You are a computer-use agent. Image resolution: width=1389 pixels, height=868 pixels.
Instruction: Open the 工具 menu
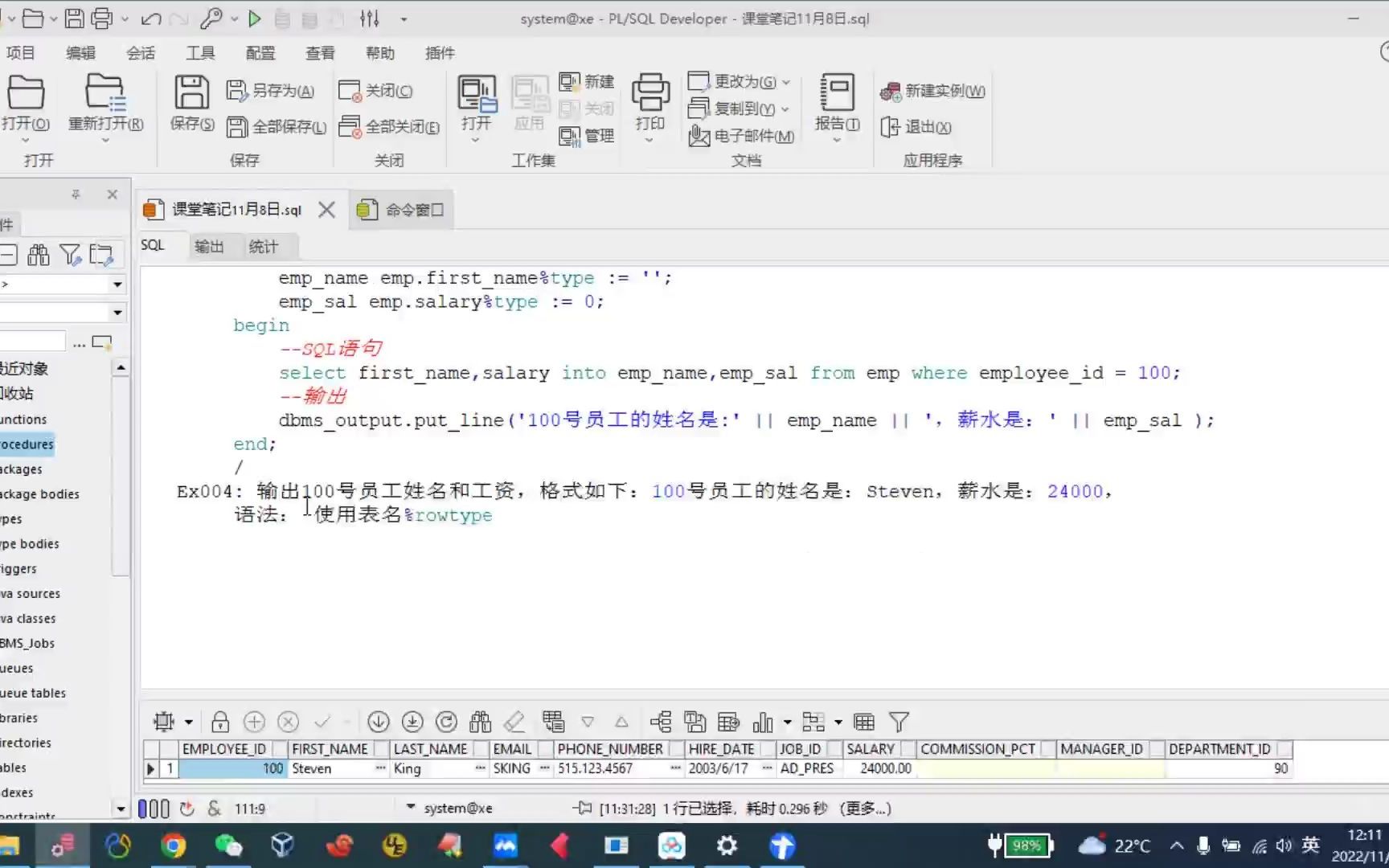(x=201, y=53)
